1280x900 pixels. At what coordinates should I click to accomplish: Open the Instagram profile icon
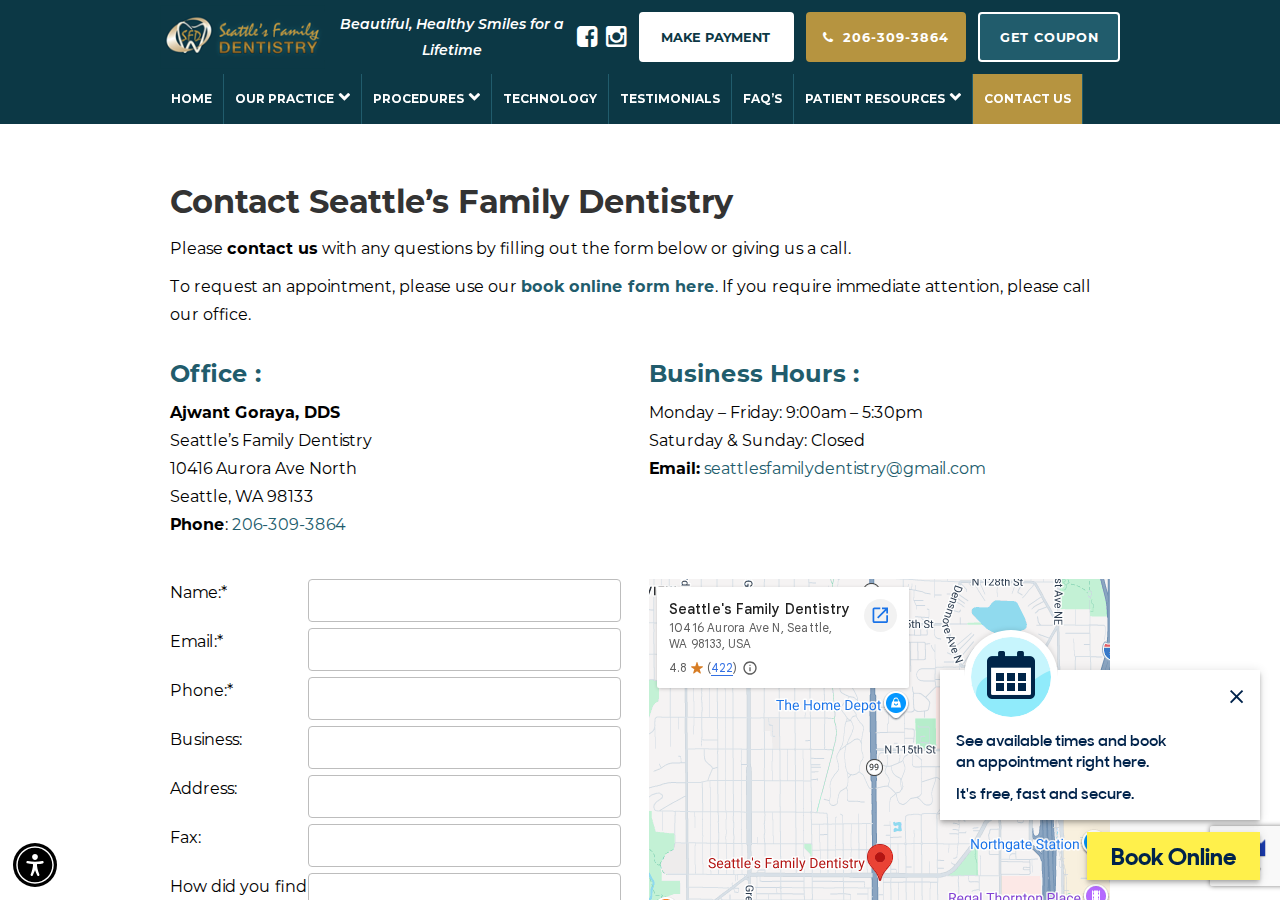pos(616,37)
